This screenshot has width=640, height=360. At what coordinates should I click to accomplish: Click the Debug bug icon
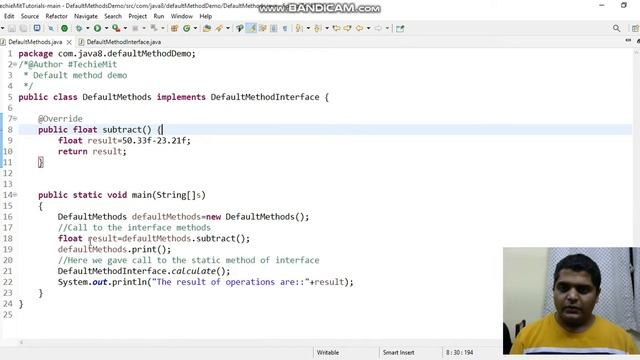[79, 28]
